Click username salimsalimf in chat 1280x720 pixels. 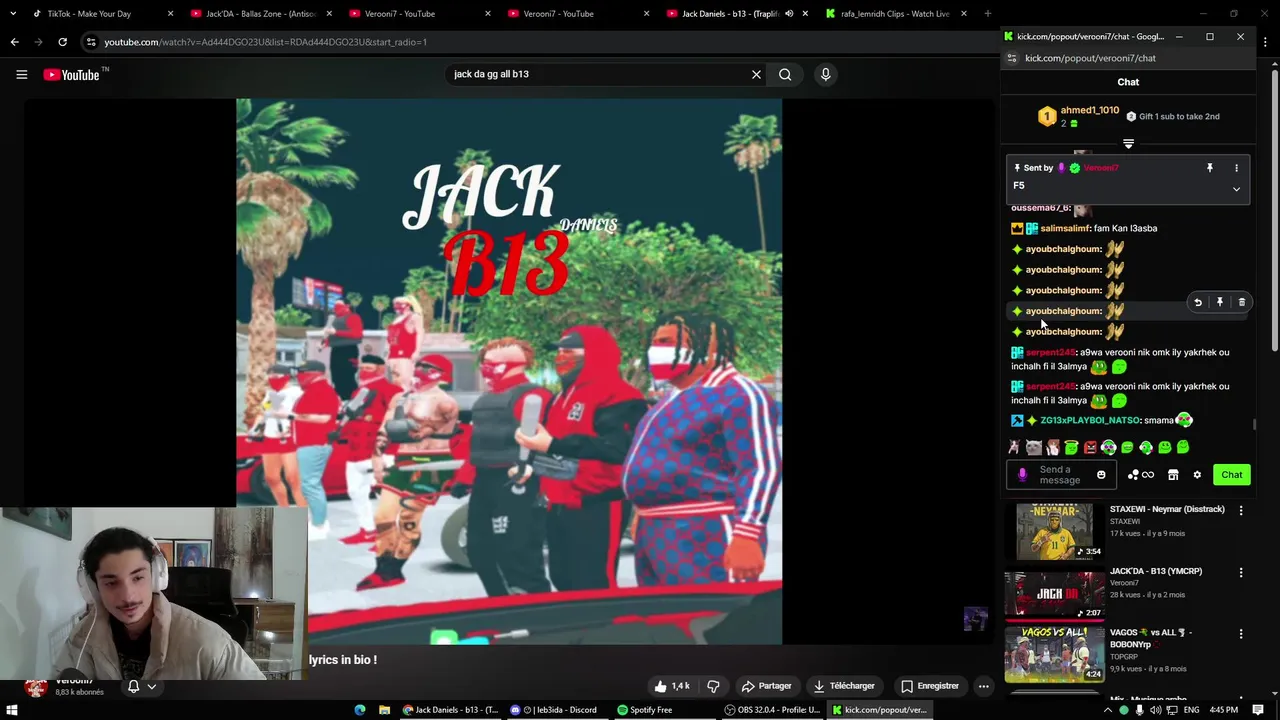click(1066, 228)
